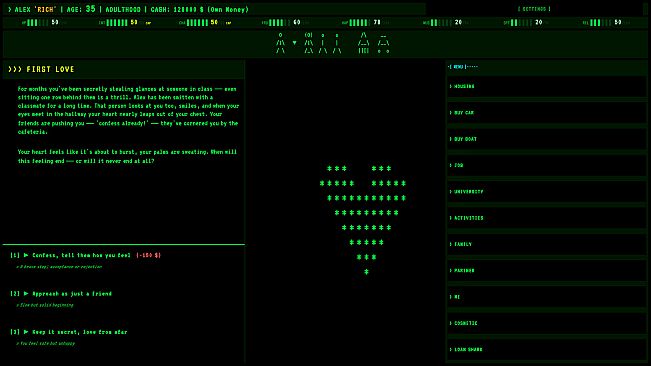651x366 pixels.
Task: Click the chevron arrow before Housing
Action: (450, 86)
